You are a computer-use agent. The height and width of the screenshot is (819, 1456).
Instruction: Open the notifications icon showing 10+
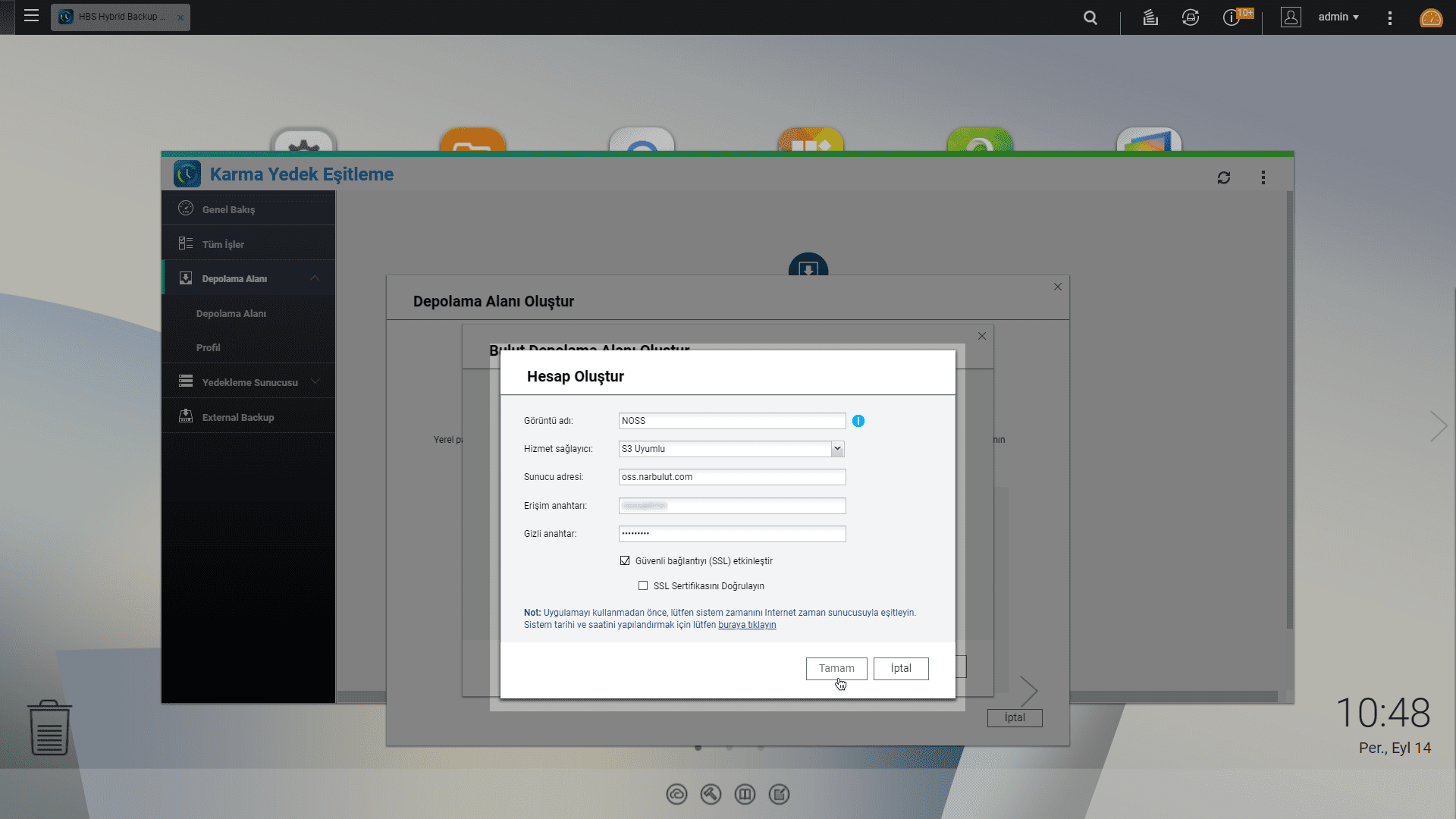pos(1231,17)
